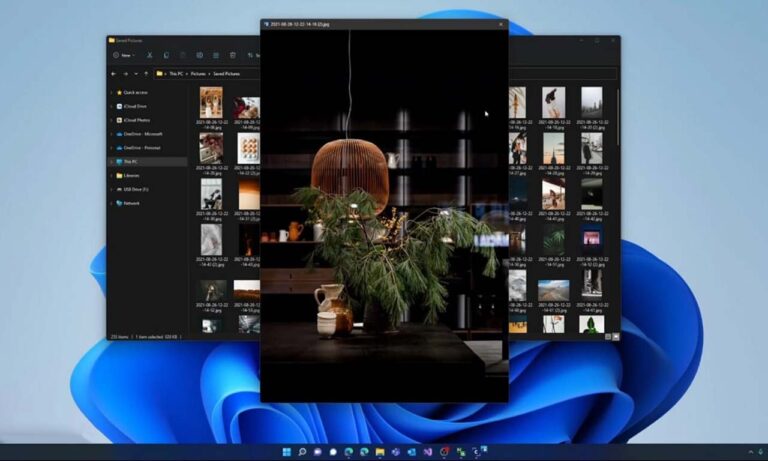Show hidden icons chevron in system tray
The image size is (768, 461).
pos(750,452)
